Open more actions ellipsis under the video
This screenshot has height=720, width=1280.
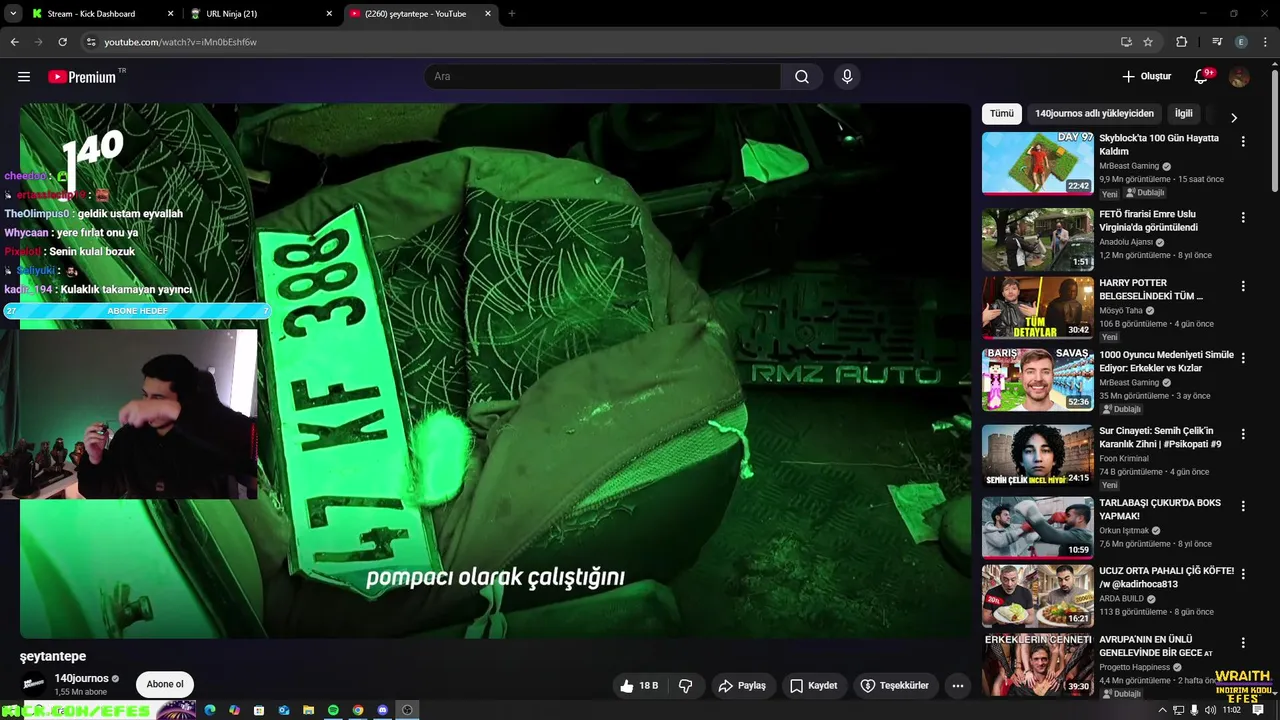[x=958, y=685]
